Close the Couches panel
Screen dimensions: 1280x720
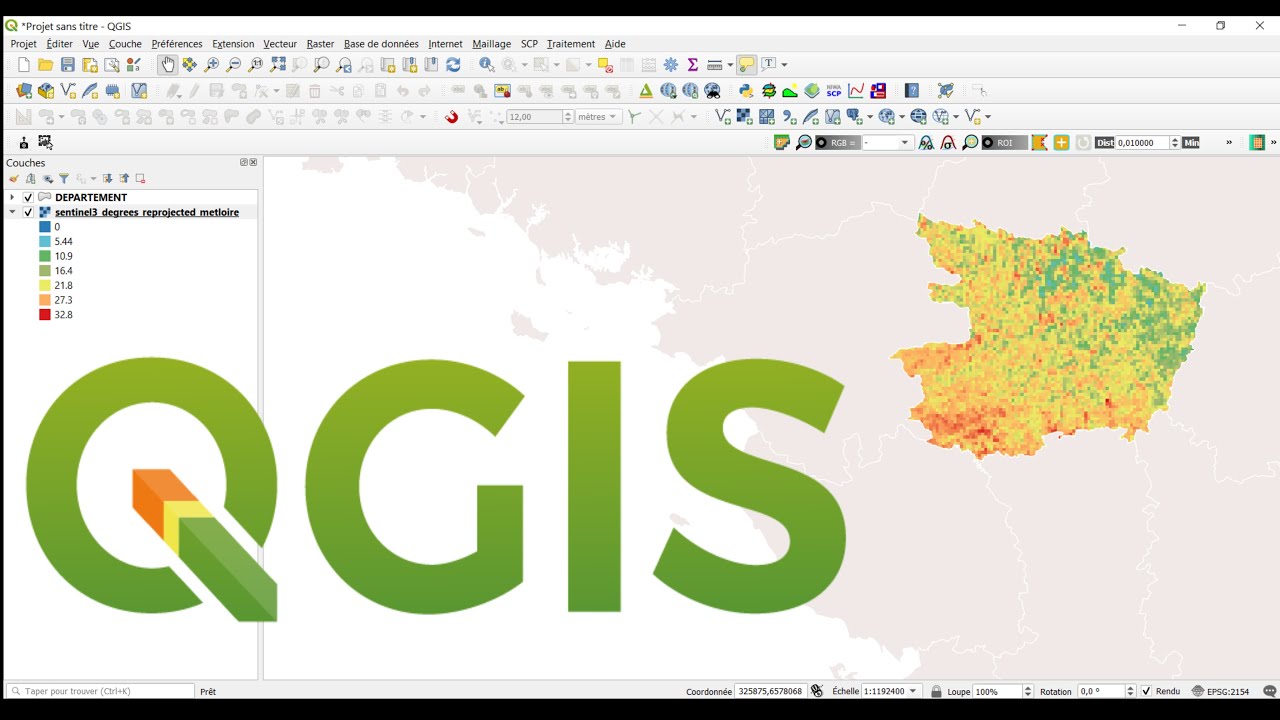point(253,162)
